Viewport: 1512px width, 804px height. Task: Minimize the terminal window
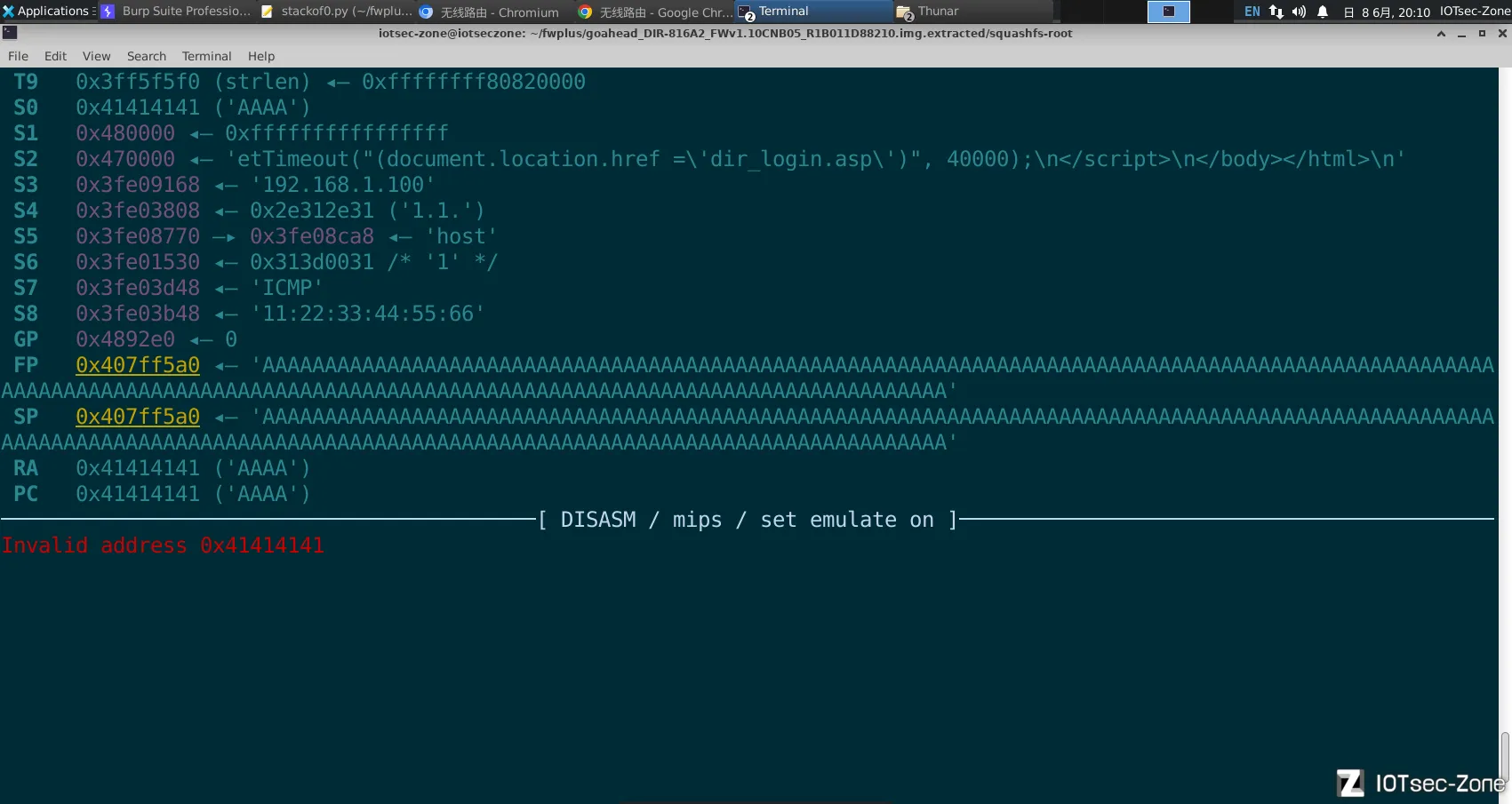point(1461,34)
